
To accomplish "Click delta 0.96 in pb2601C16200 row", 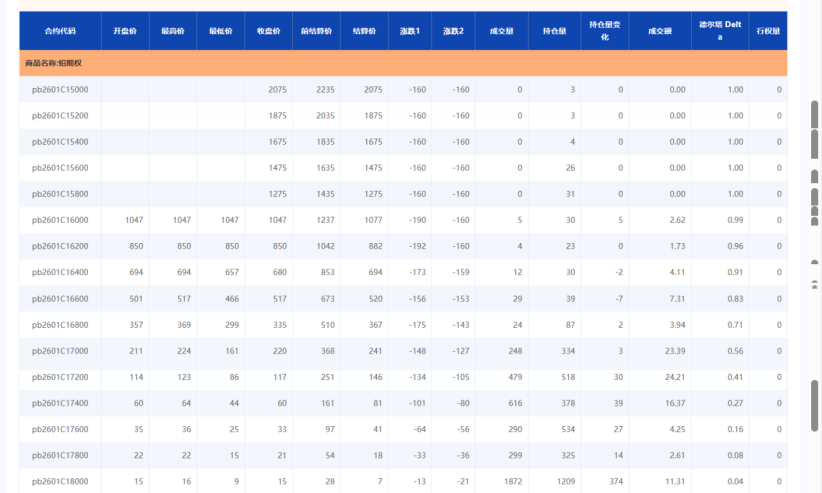I will (x=735, y=246).
